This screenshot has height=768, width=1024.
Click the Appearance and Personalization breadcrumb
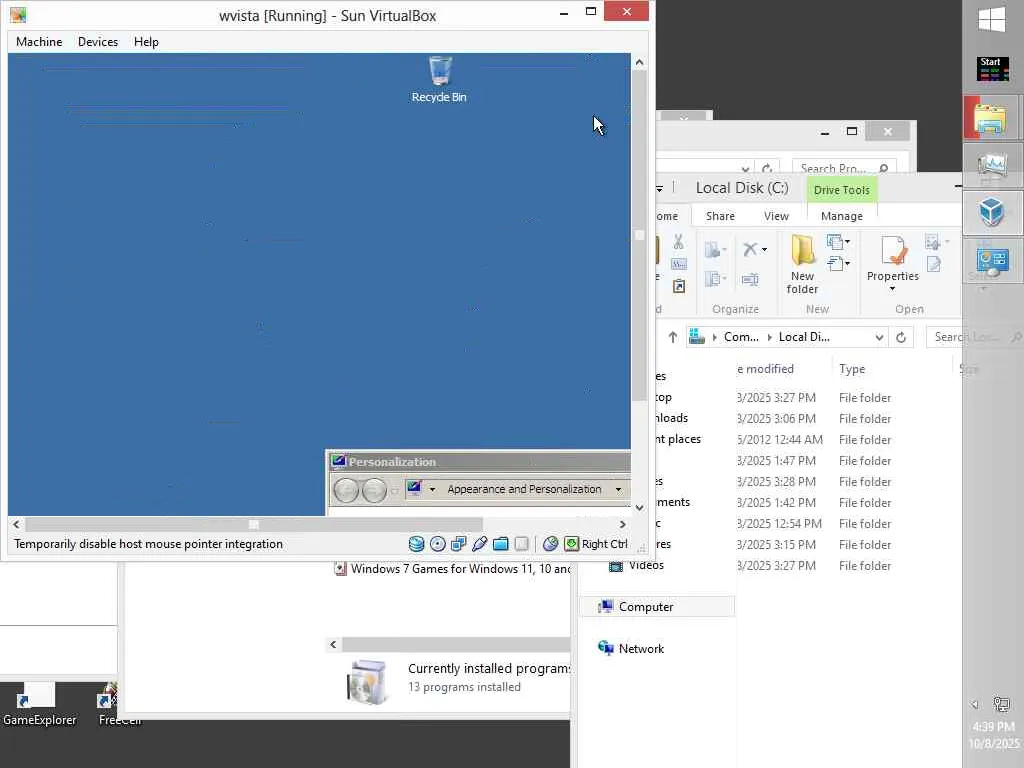524,489
